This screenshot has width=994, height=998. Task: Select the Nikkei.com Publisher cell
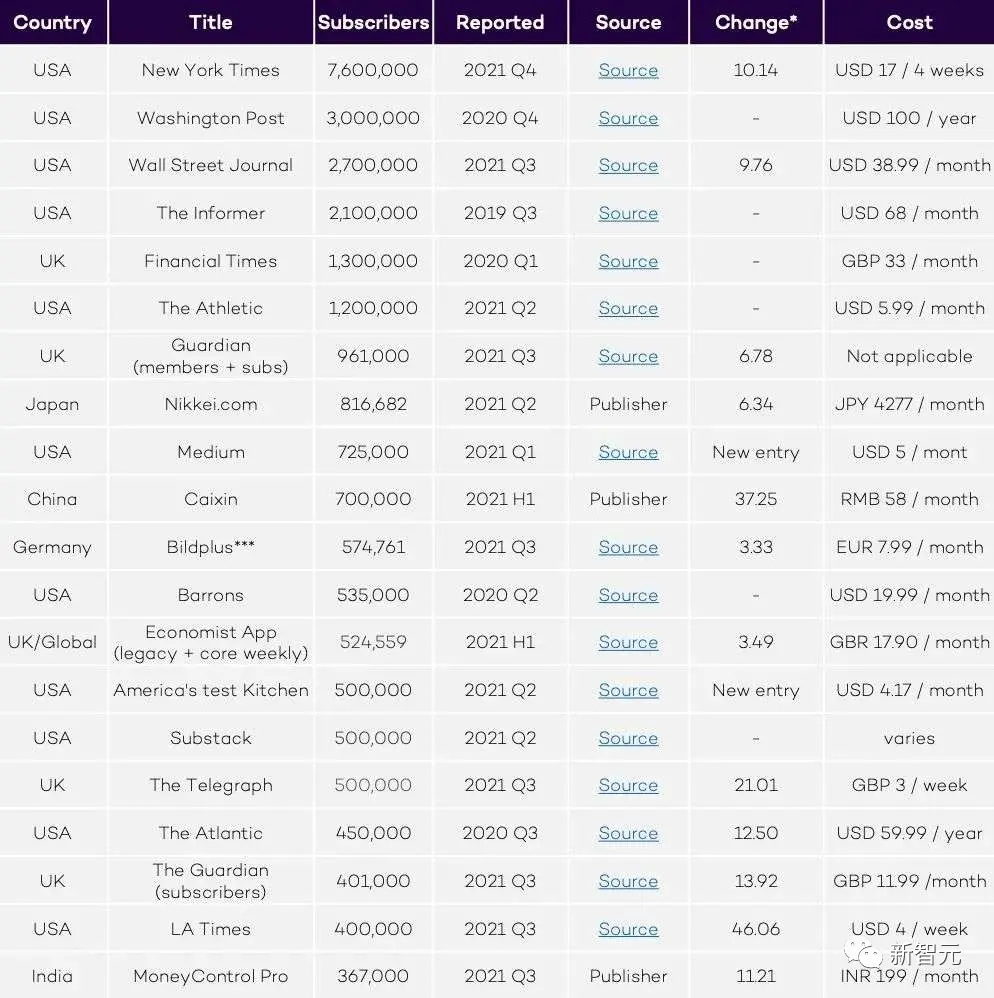coord(628,404)
